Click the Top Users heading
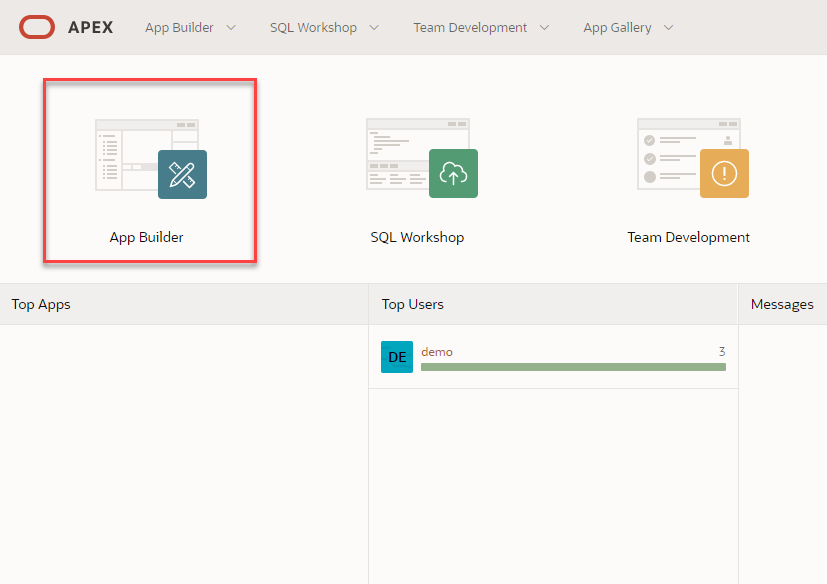This screenshot has height=584, width=827. pos(412,304)
